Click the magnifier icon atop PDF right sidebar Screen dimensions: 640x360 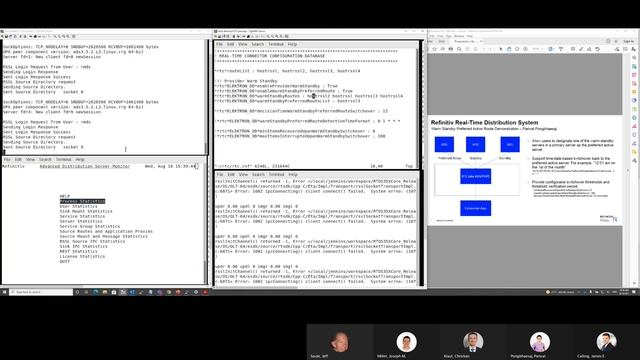[634, 58]
